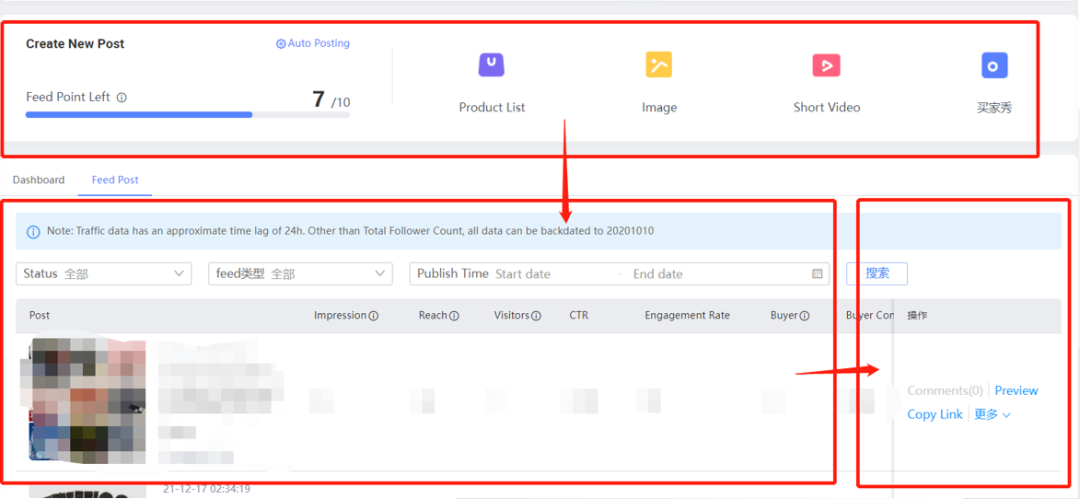Open calendar icon in Publish Time field
The height and width of the screenshot is (499, 1080).
(817, 274)
